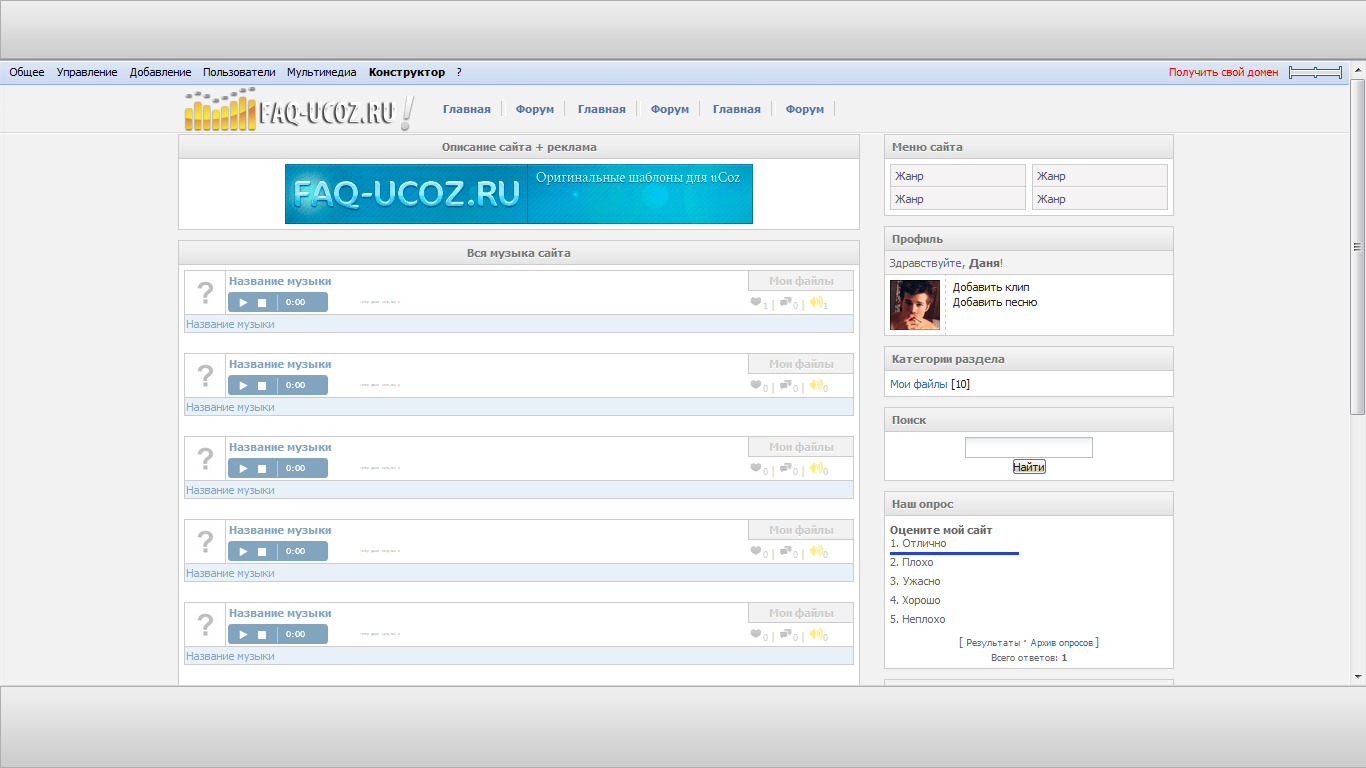Screen dimensions: 1366x768
Task: Click the Добавить клип link
Action: (x=991, y=287)
